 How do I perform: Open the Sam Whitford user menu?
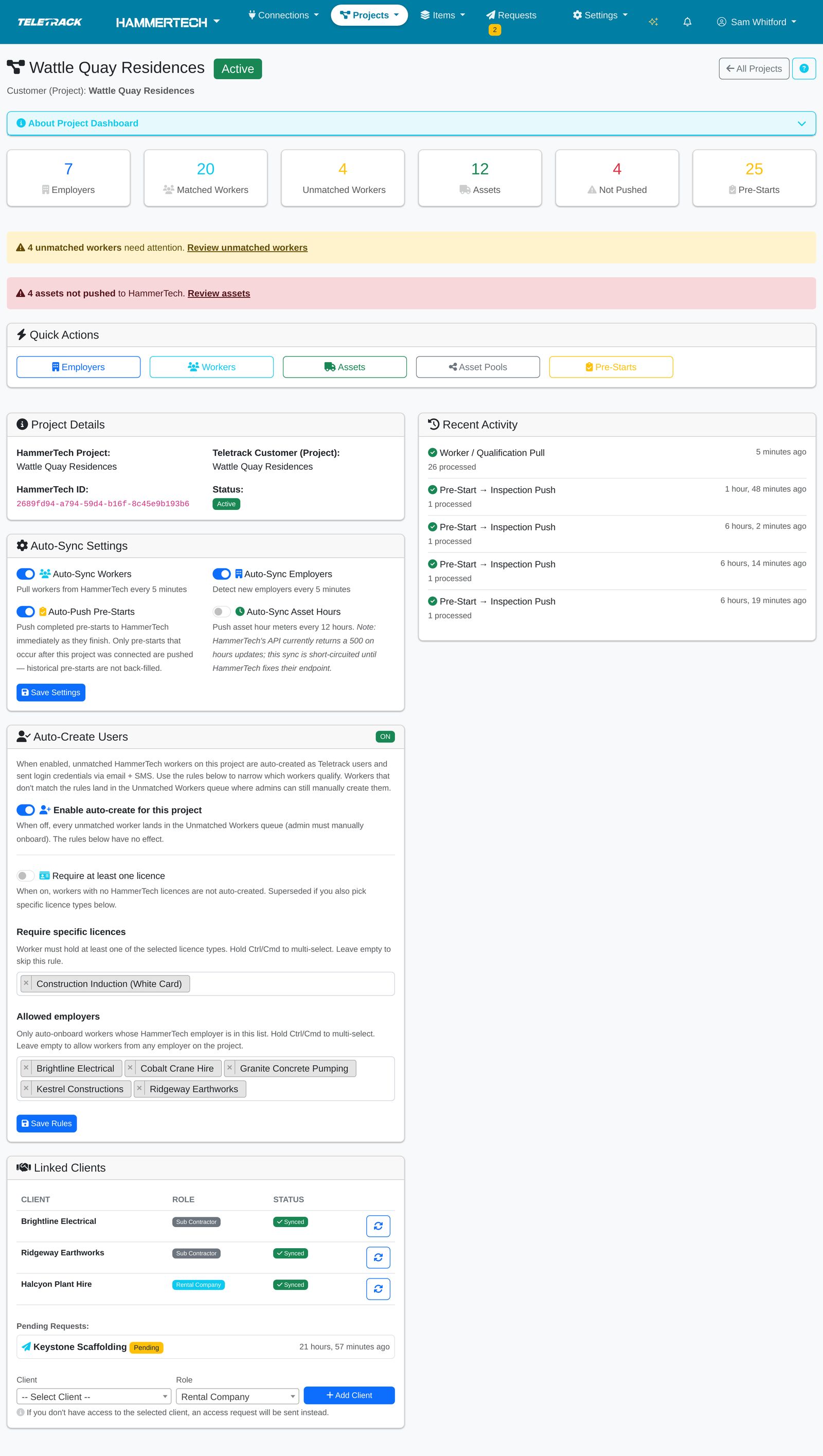756,22
